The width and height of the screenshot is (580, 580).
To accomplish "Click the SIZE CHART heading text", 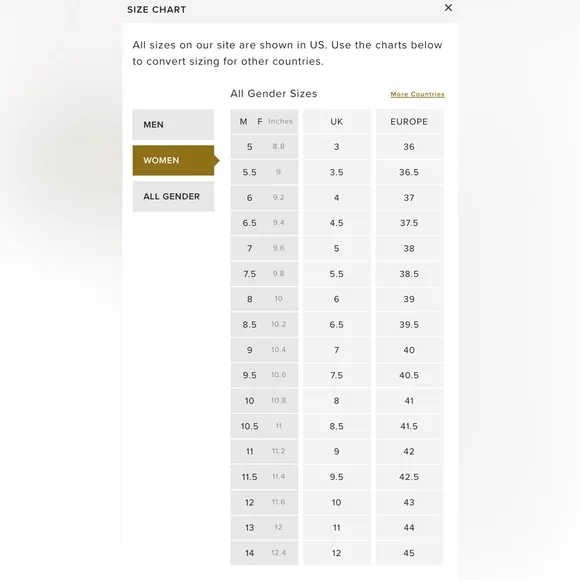I will pos(156,10).
